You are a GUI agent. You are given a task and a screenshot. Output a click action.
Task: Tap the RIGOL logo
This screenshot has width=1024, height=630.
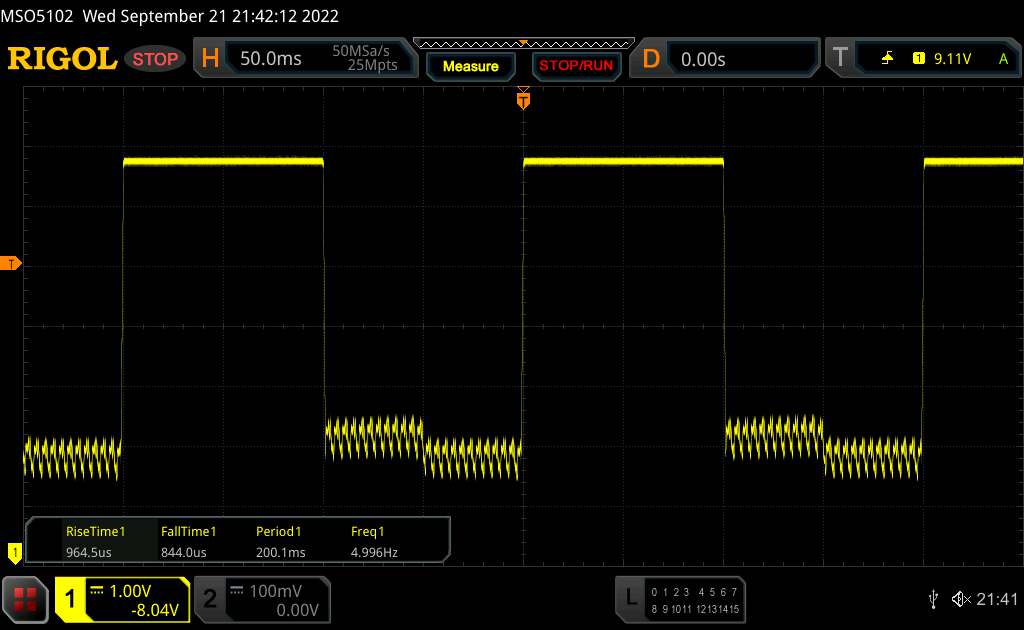tap(62, 58)
